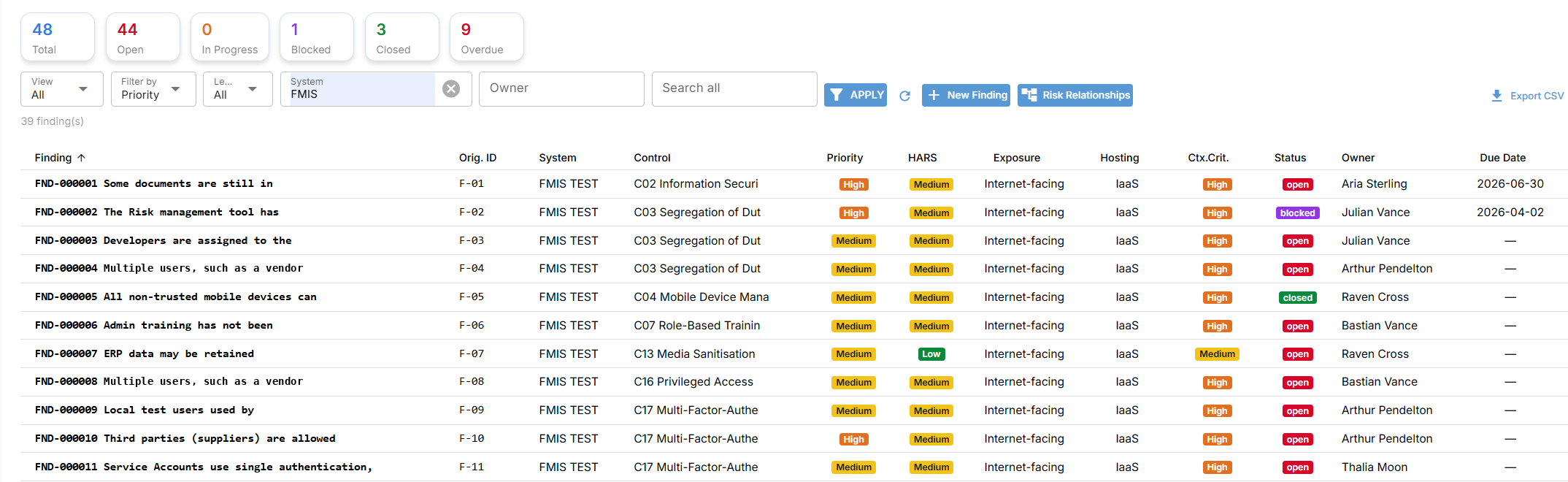Image resolution: width=1568 pixels, height=482 pixels.
Task: Click the Search all field
Action: click(734, 89)
